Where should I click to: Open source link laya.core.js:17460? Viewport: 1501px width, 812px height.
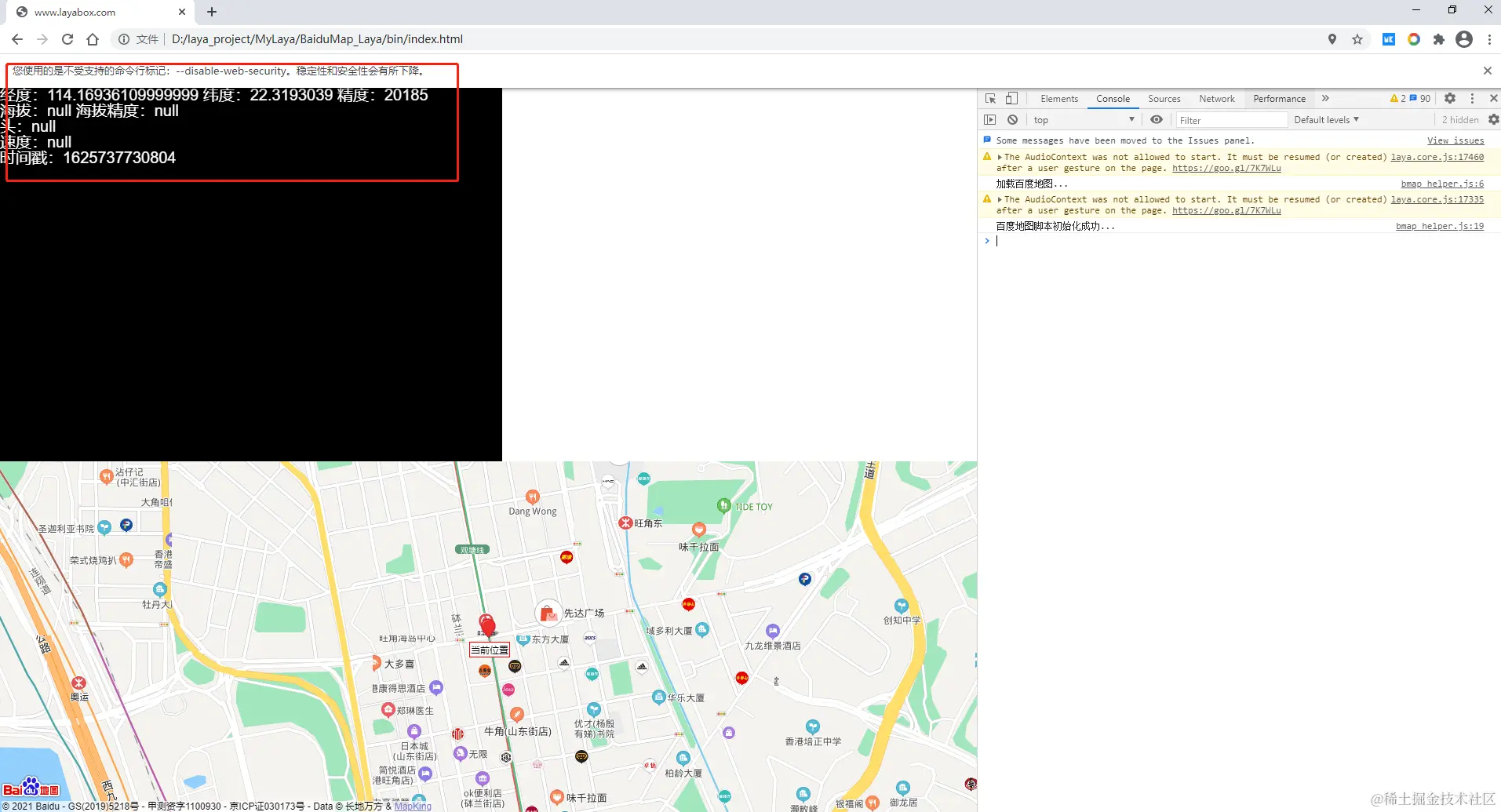1437,157
